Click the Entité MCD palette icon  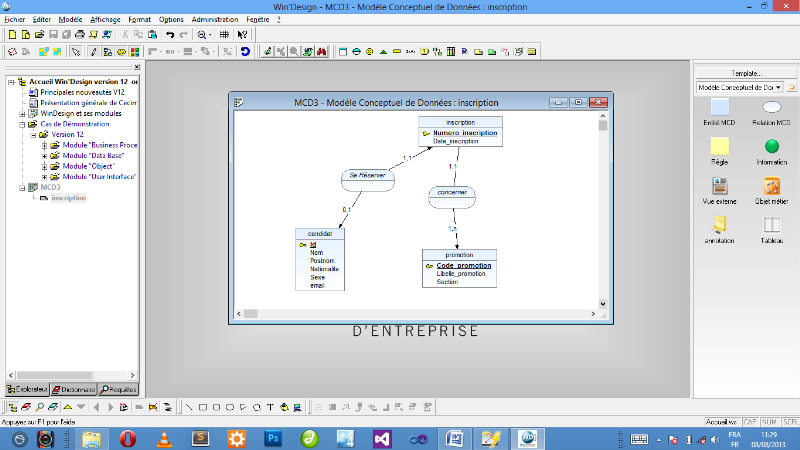tap(719, 108)
